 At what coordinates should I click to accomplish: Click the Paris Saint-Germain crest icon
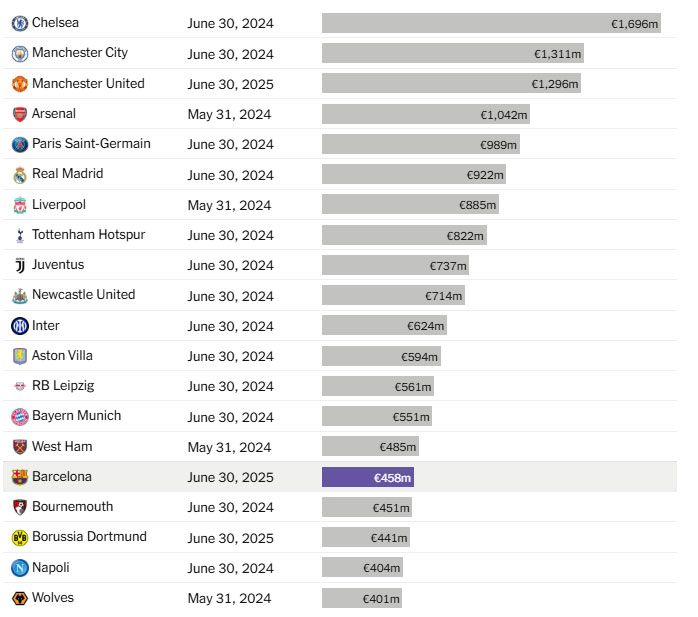pyautogui.click(x=20, y=144)
